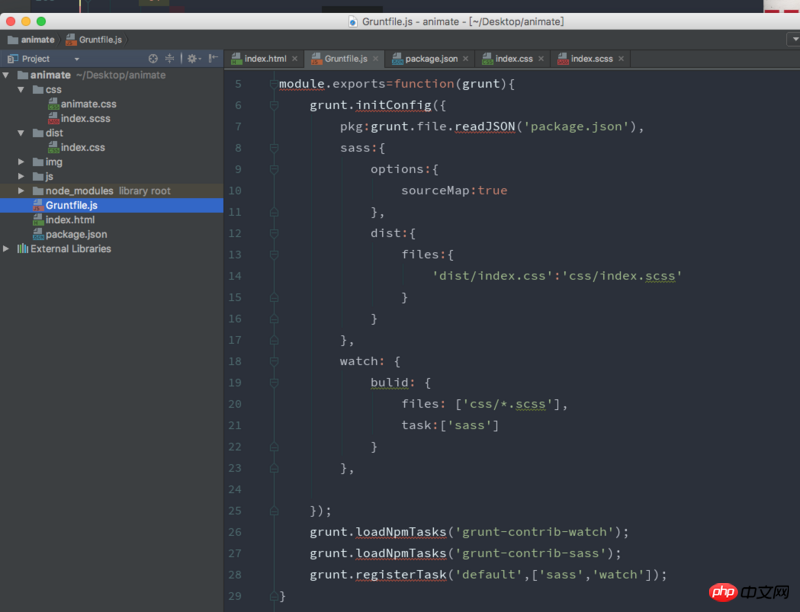This screenshot has width=800, height=612.
Task: Open the index.css editor tab
Action: [513, 59]
